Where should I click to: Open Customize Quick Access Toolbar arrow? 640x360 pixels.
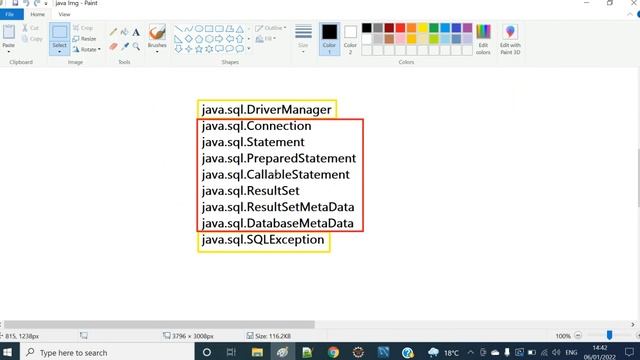pyautogui.click(x=46, y=3)
